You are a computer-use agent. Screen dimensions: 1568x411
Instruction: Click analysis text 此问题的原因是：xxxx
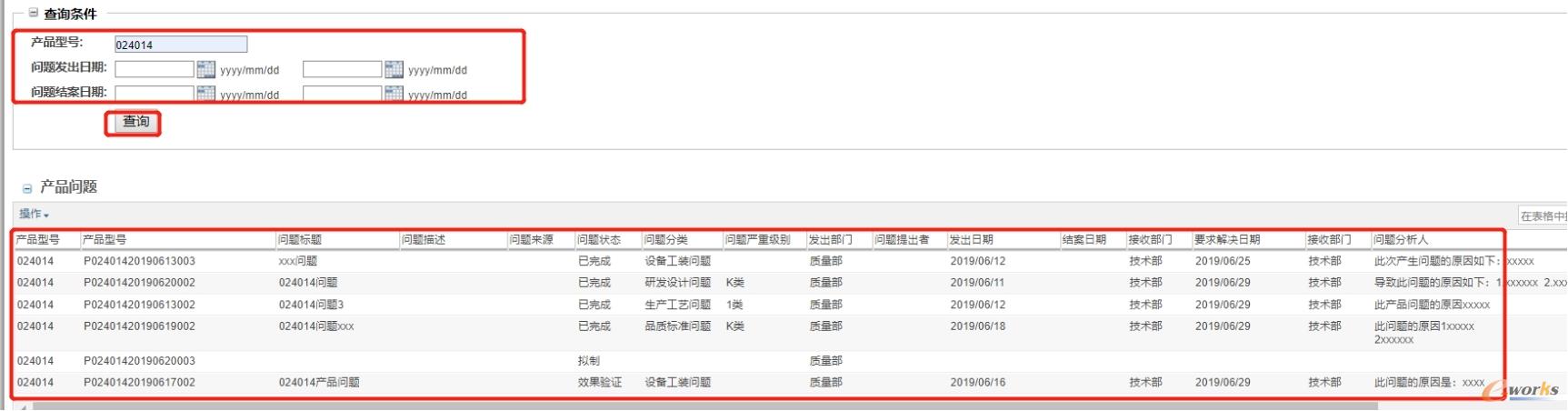point(1430,383)
